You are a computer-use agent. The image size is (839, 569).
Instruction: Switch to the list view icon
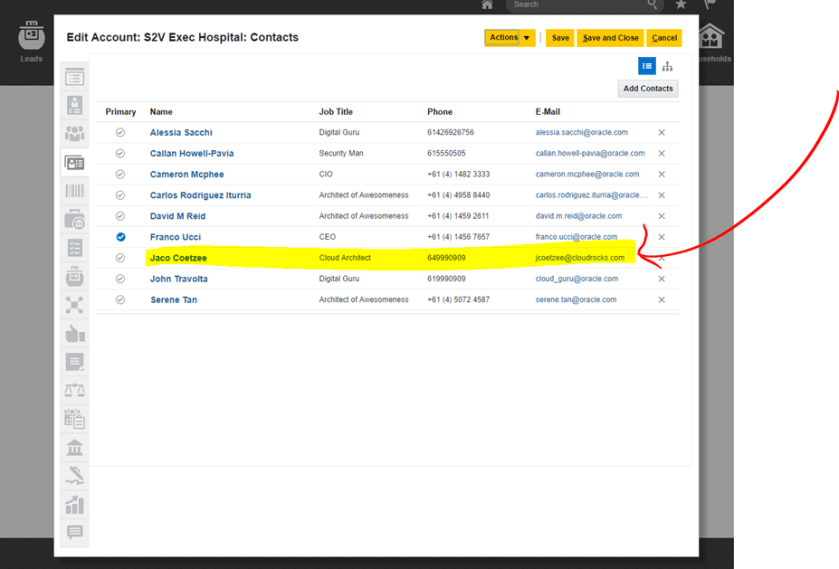point(647,66)
